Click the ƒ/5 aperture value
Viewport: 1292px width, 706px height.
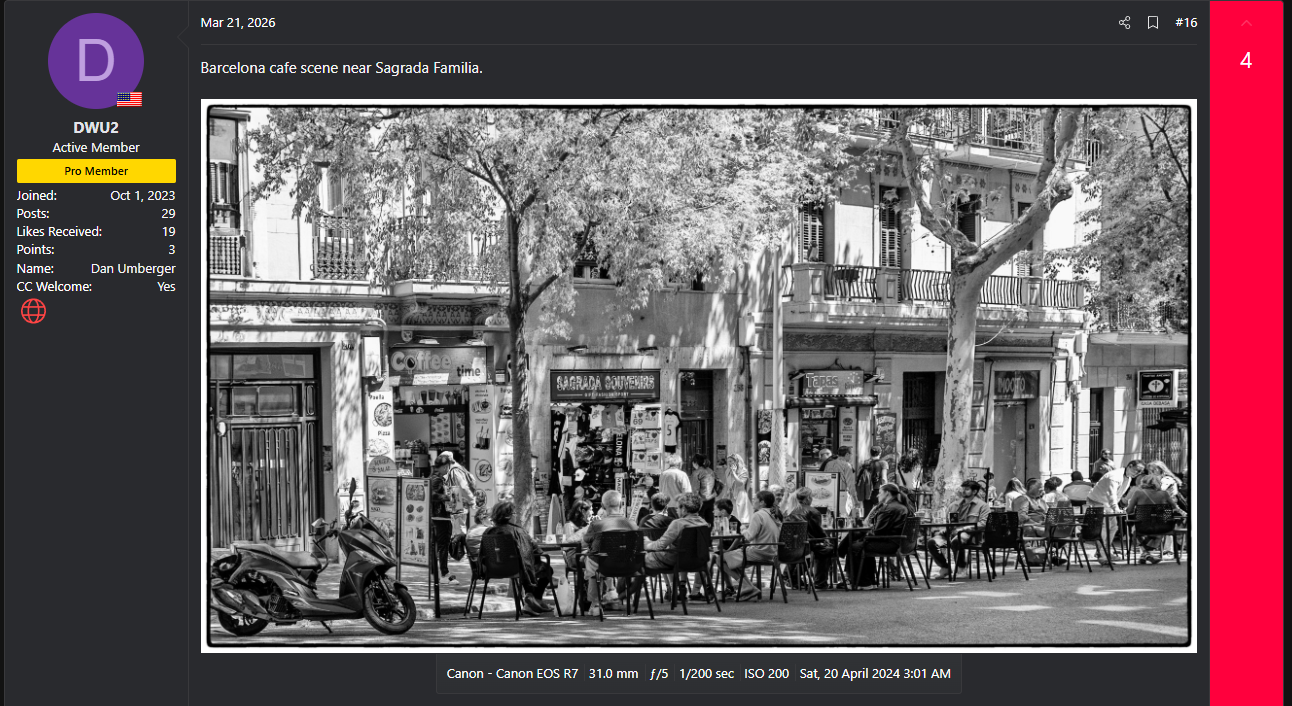658,674
